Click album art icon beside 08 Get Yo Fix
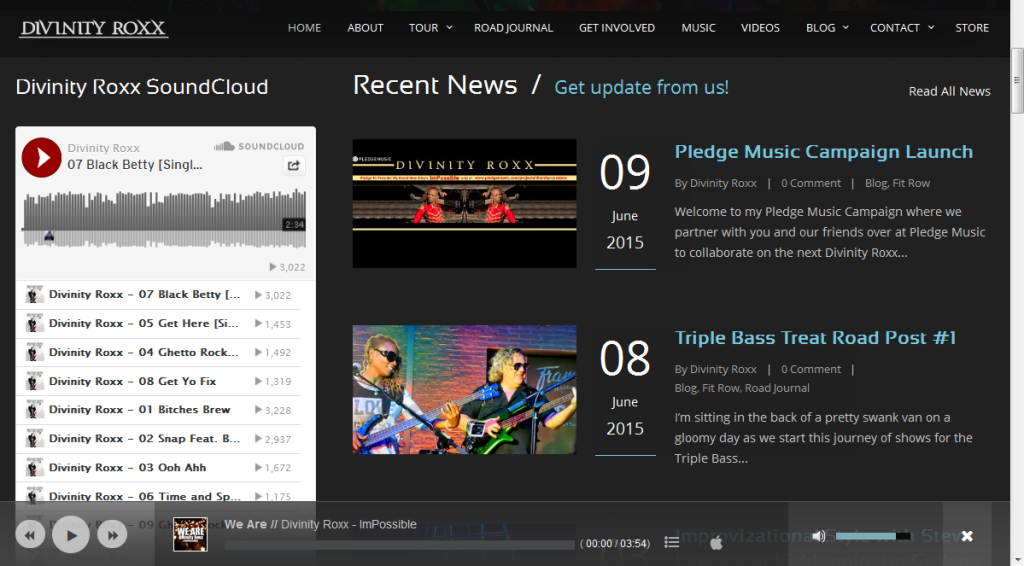1024x566 pixels. [x=35, y=381]
